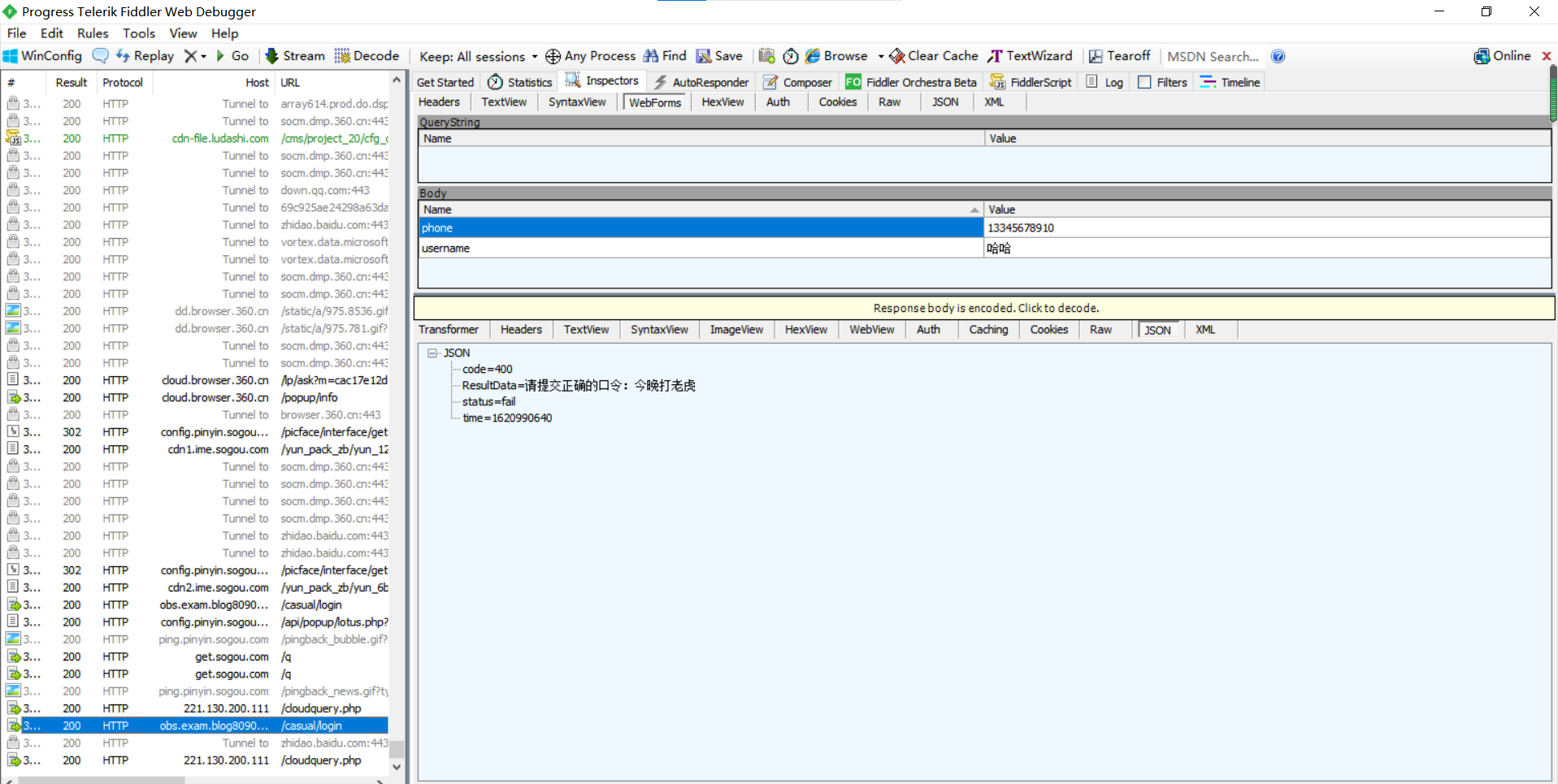1558x784 pixels.
Task: Open the Rules menu
Action: coord(93,33)
